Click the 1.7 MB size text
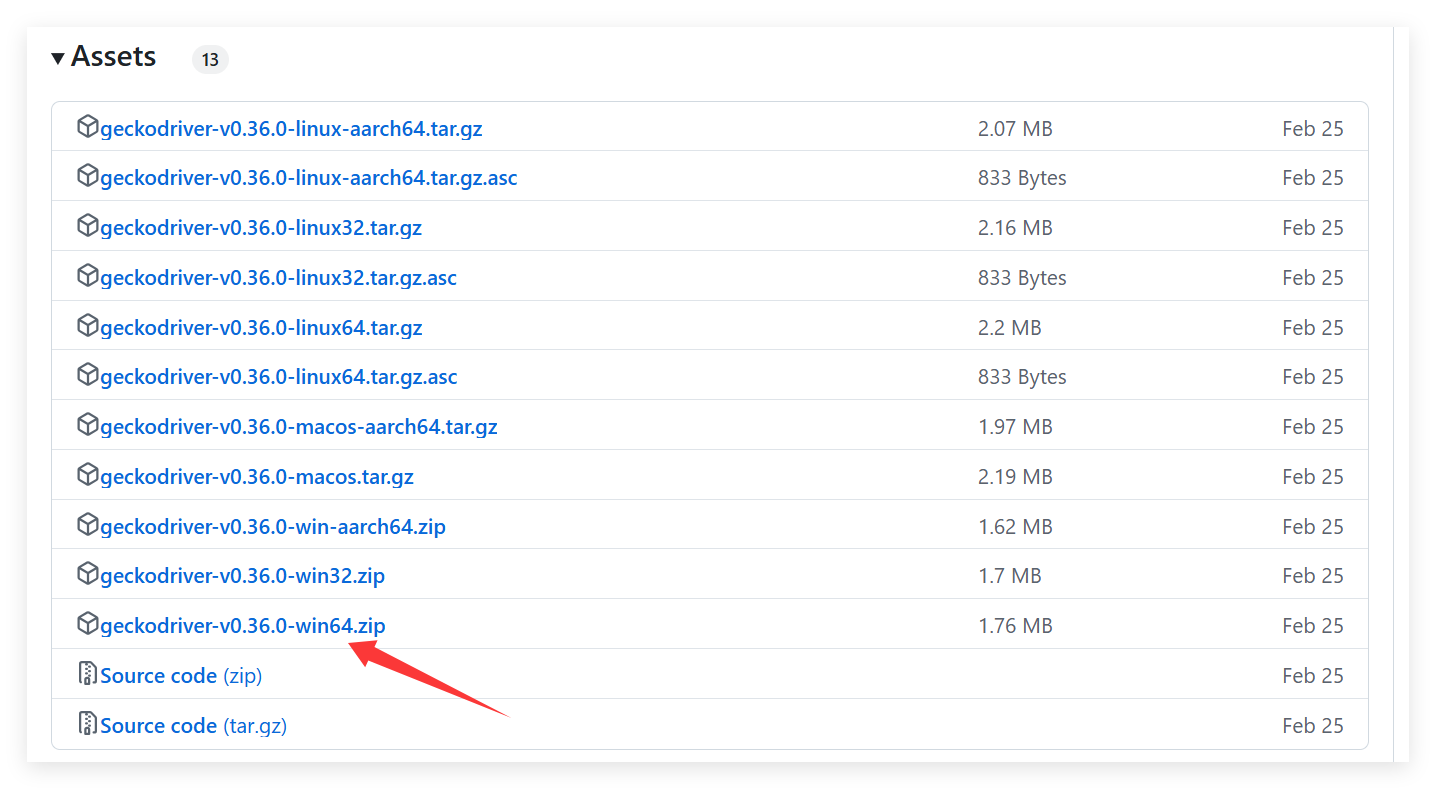The image size is (1436, 789). pos(1010,576)
